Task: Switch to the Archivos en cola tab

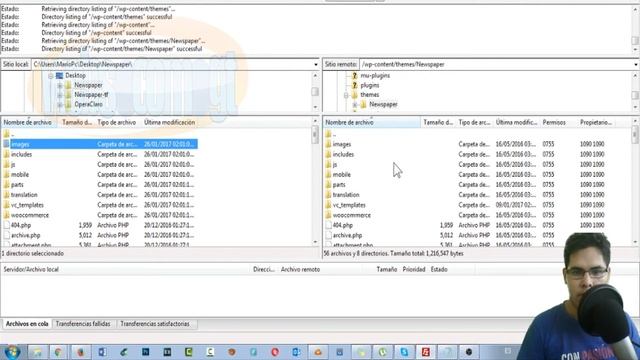Action: pyautogui.click(x=27, y=324)
